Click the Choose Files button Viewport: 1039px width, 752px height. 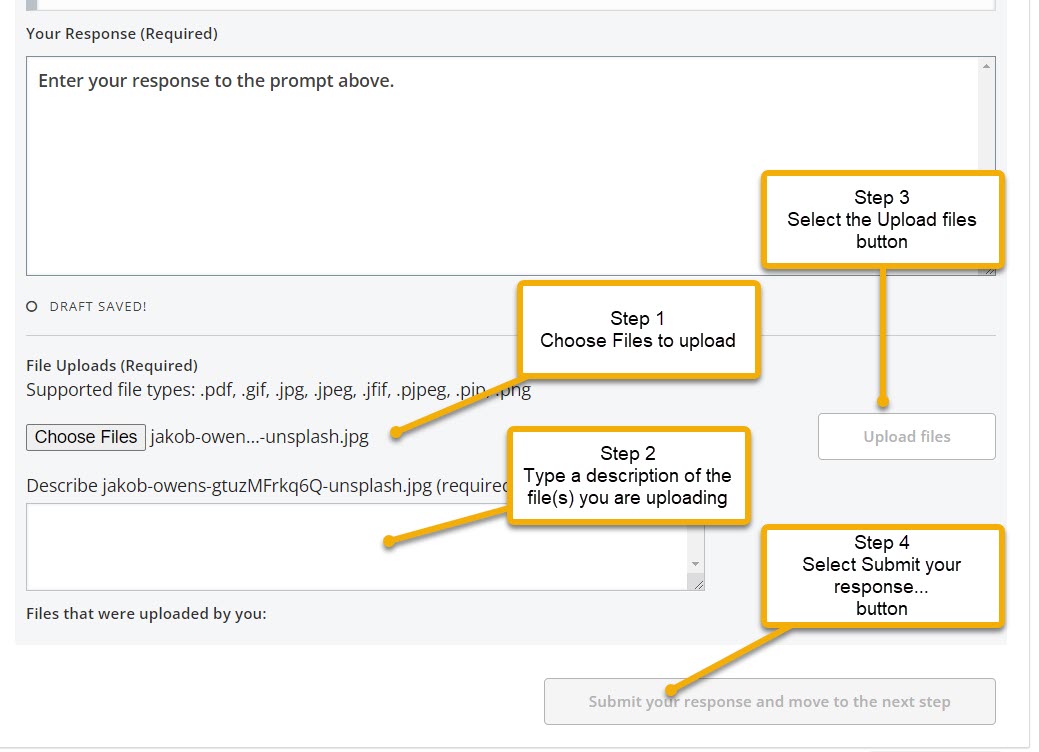tap(86, 437)
